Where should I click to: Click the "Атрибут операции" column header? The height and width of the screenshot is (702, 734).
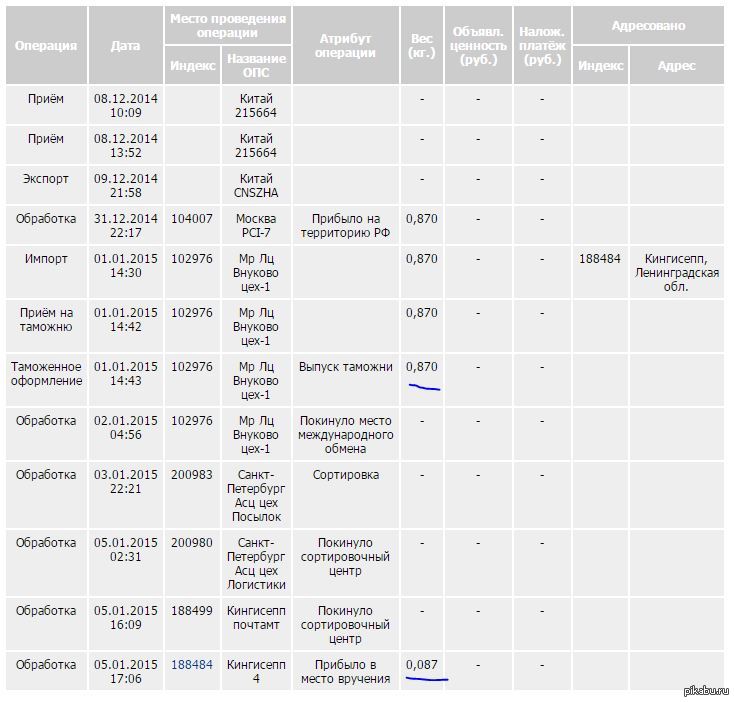(345, 46)
